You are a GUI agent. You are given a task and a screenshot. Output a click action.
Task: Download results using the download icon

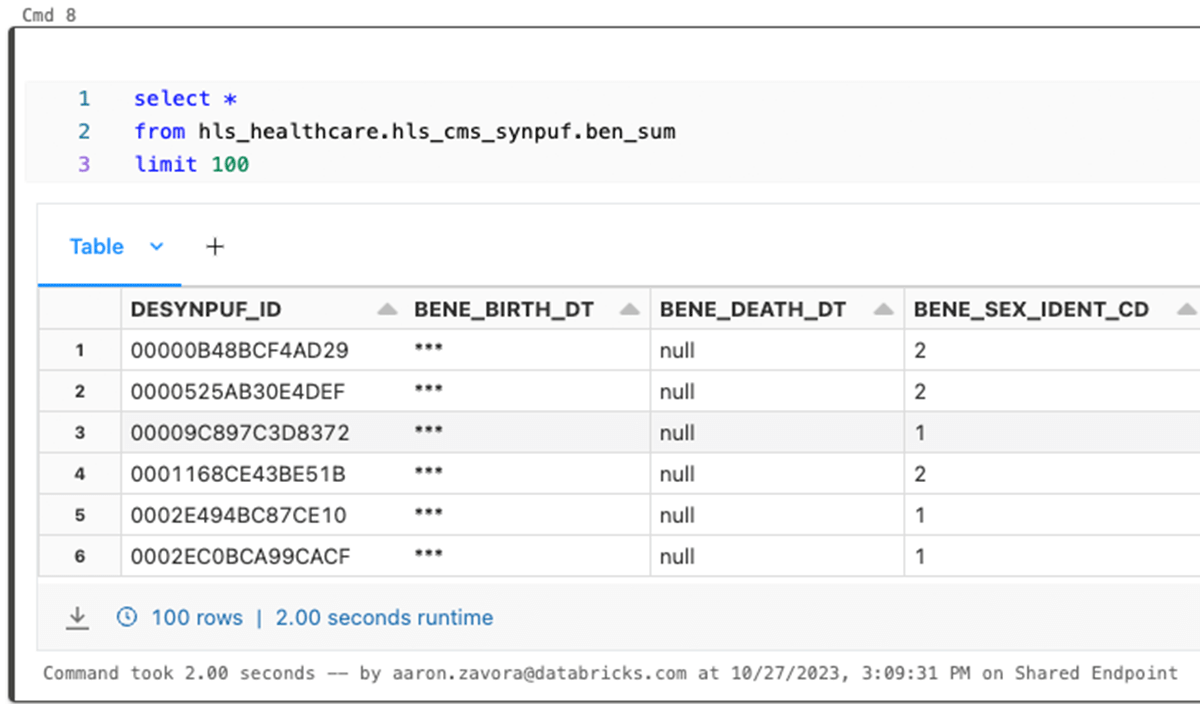pos(77,618)
